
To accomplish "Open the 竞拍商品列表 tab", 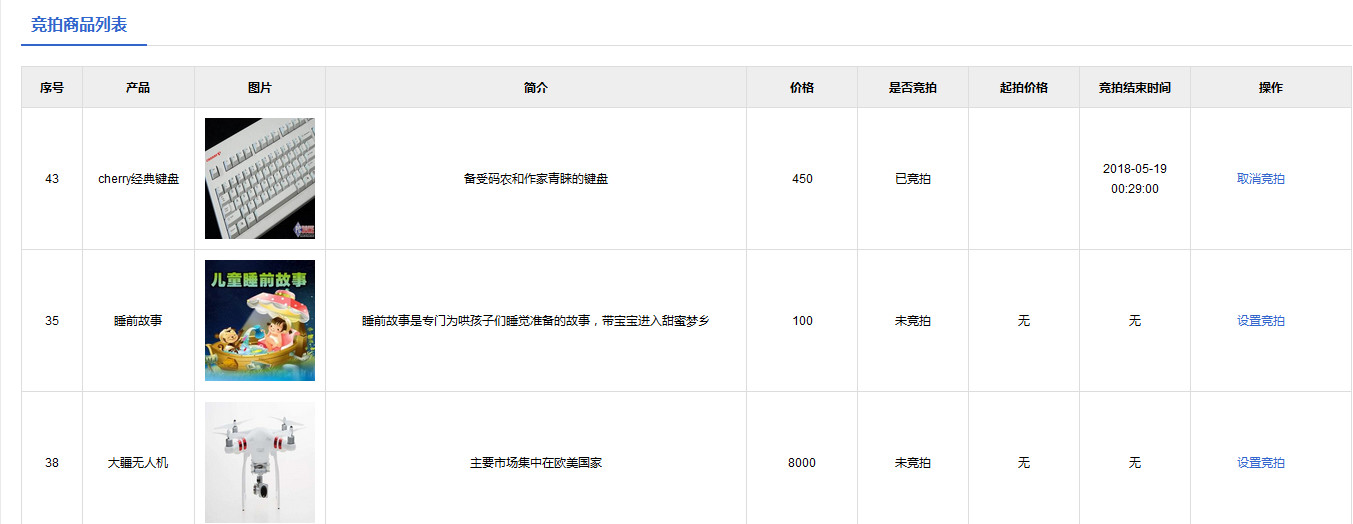I will coord(79,25).
